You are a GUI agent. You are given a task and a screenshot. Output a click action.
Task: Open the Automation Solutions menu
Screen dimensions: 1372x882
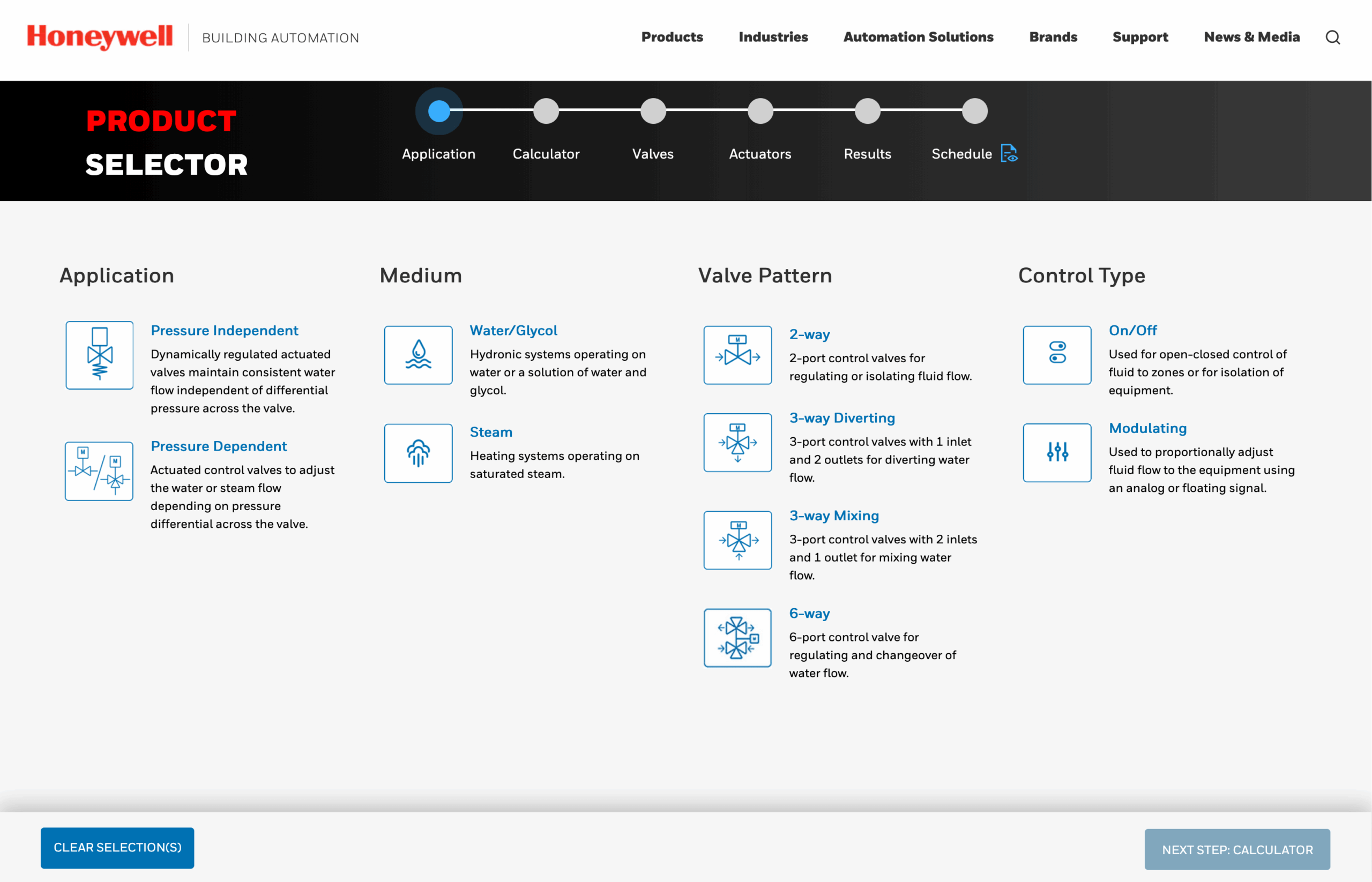[x=918, y=37]
